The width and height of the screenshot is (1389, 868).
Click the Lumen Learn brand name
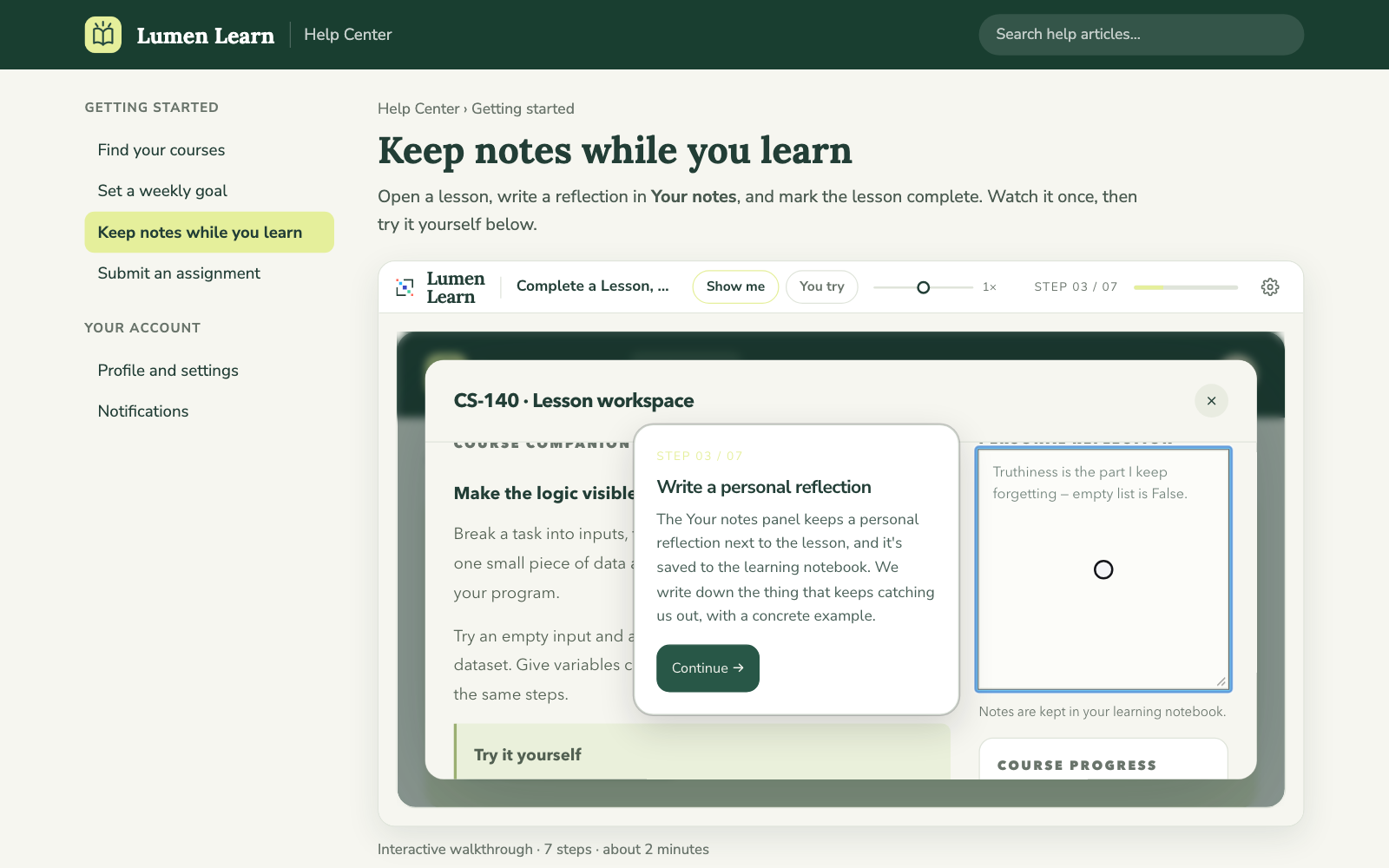pyautogui.click(x=206, y=36)
